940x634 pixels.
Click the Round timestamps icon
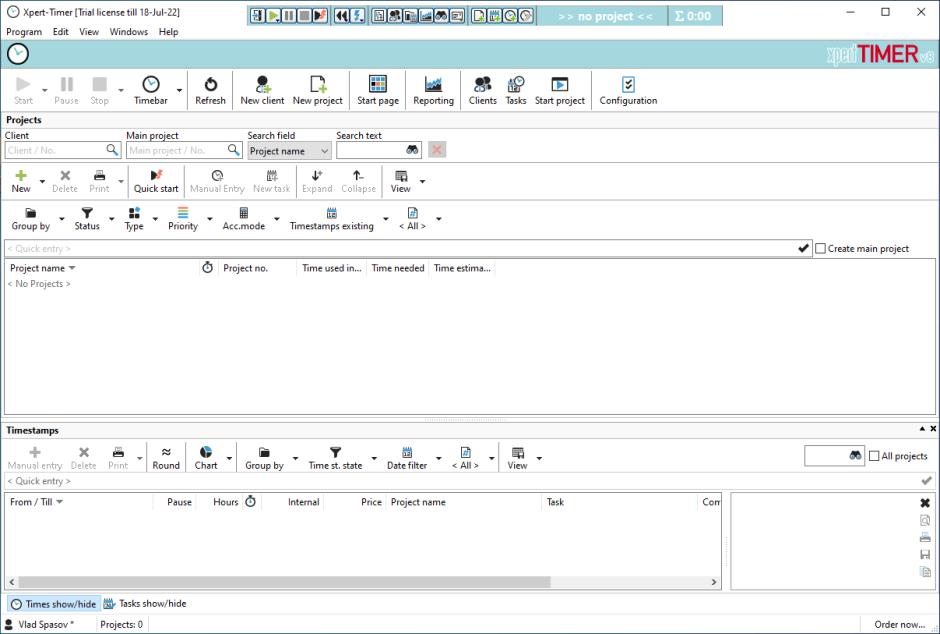[x=166, y=452]
